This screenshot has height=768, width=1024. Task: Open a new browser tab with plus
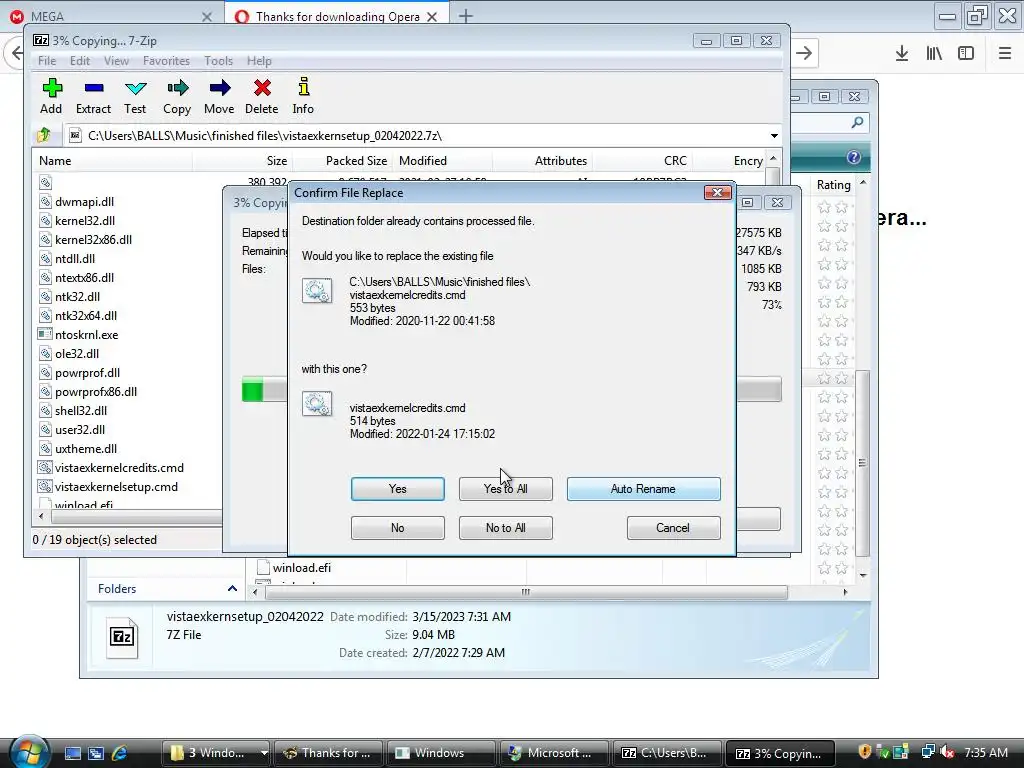466,16
